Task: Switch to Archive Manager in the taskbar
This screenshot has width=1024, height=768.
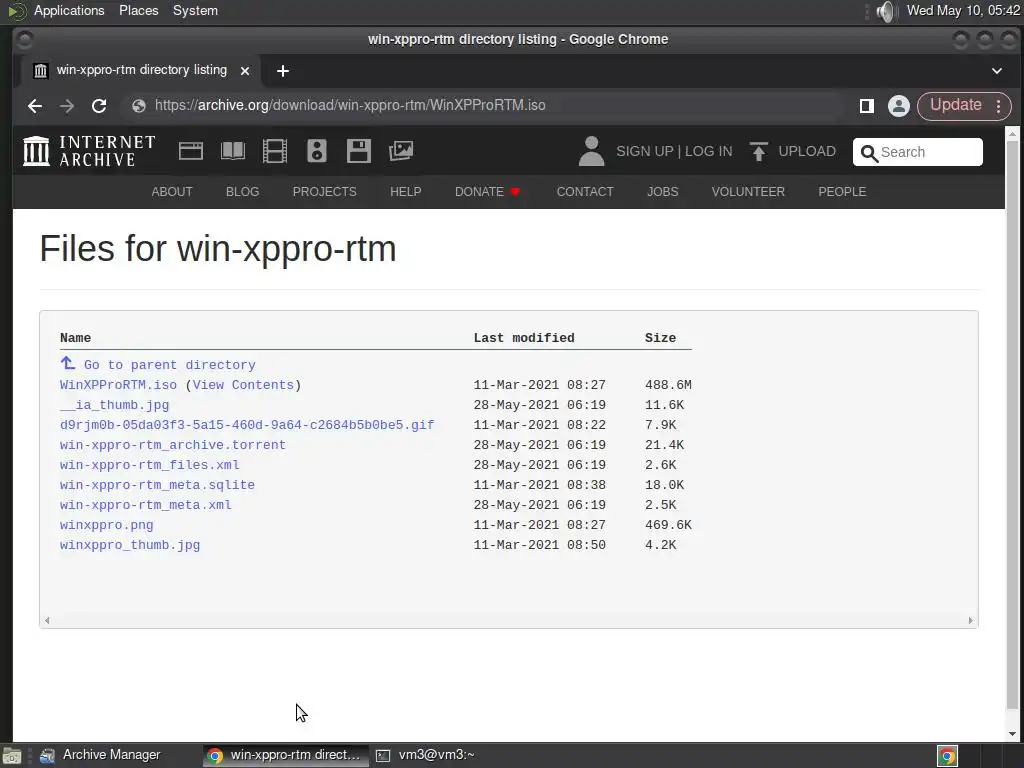Action: pyautogui.click(x=100, y=756)
